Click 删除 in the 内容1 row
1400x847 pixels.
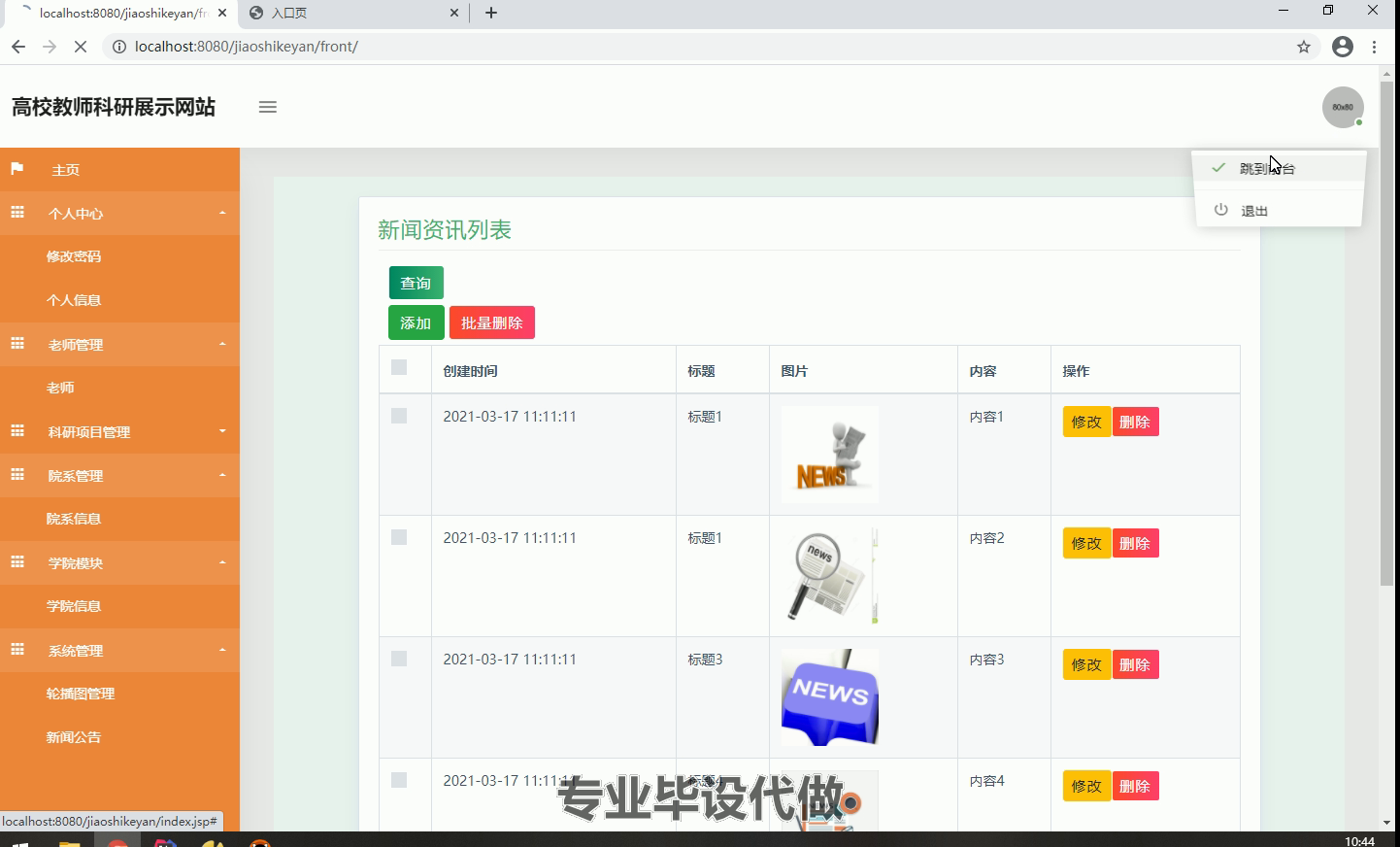(x=1135, y=422)
